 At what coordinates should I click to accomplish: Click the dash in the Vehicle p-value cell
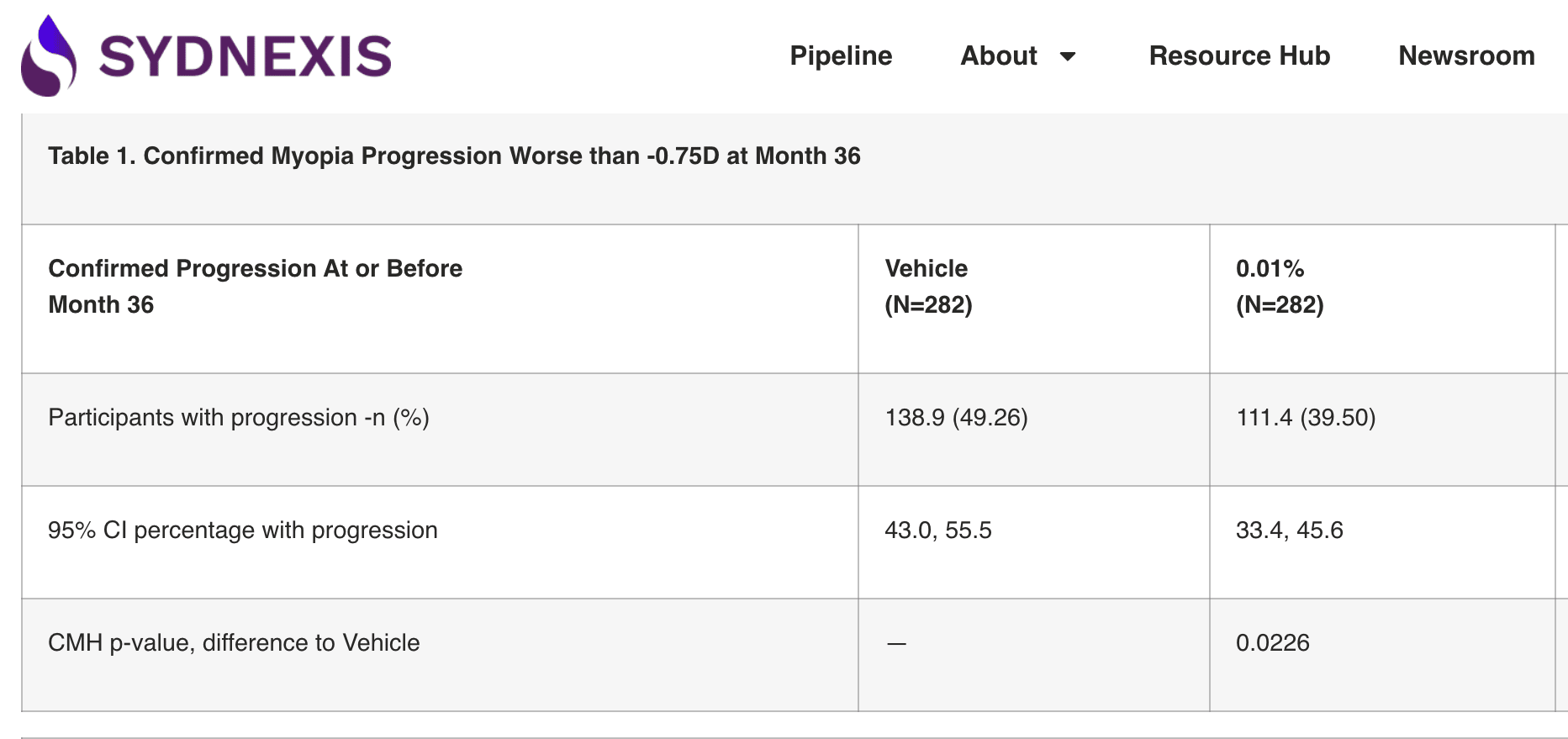click(896, 643)
